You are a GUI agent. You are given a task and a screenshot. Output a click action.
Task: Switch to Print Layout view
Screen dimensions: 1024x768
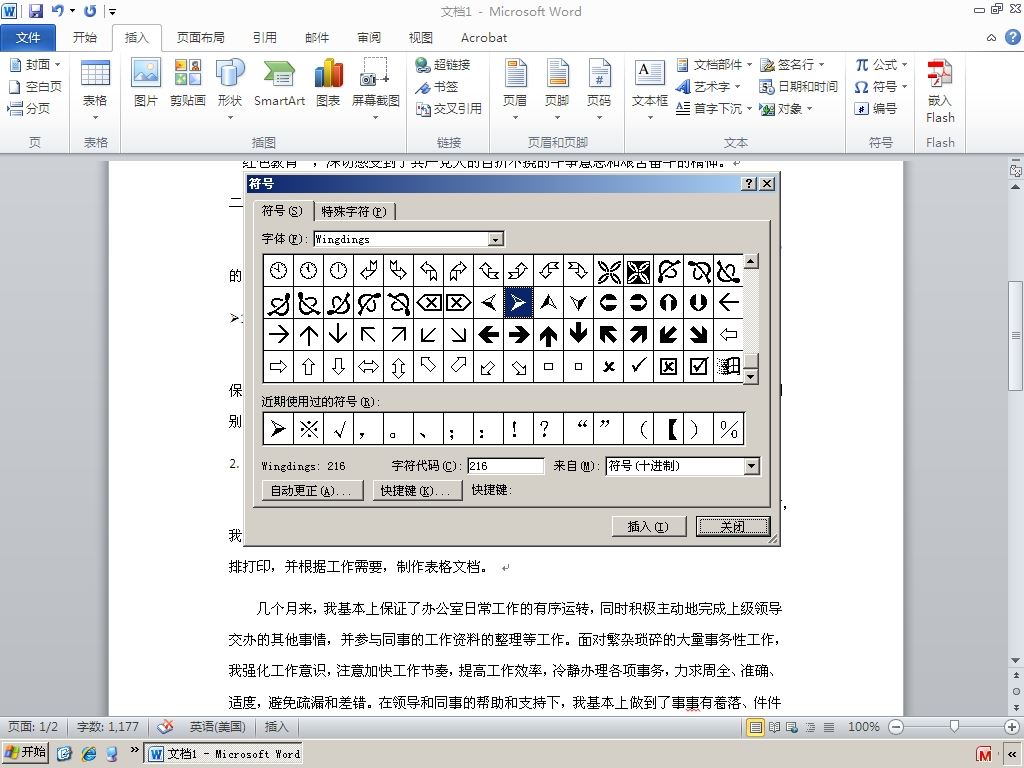(x=755, y=727)
